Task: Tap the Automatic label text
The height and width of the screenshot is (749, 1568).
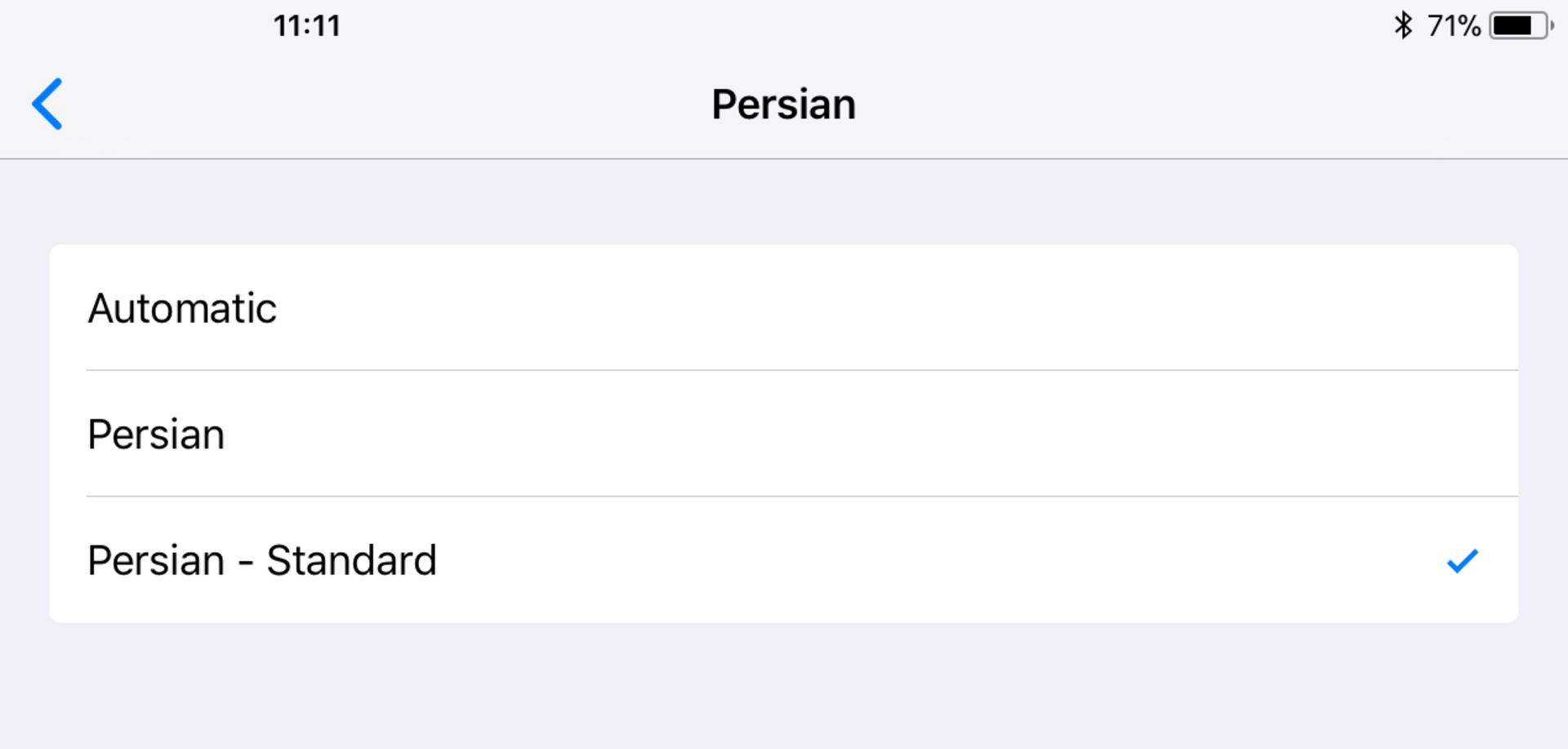Action: point(182,309)
